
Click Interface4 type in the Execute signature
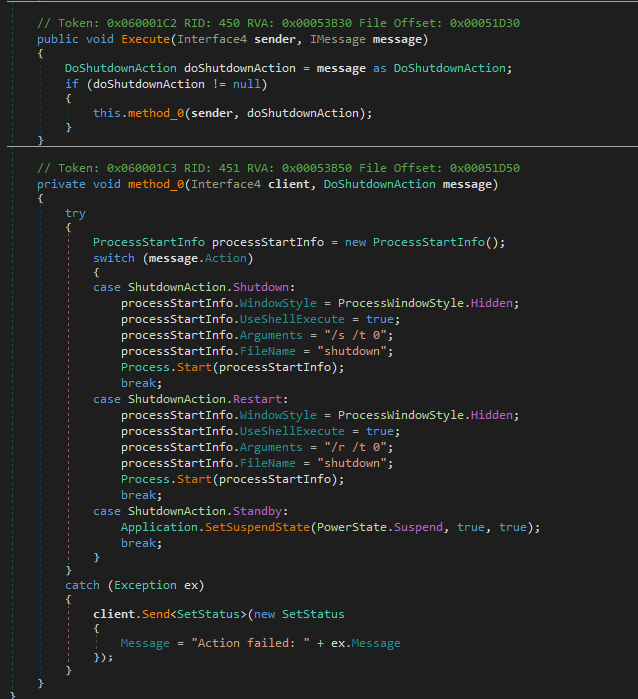pos(212,39)
